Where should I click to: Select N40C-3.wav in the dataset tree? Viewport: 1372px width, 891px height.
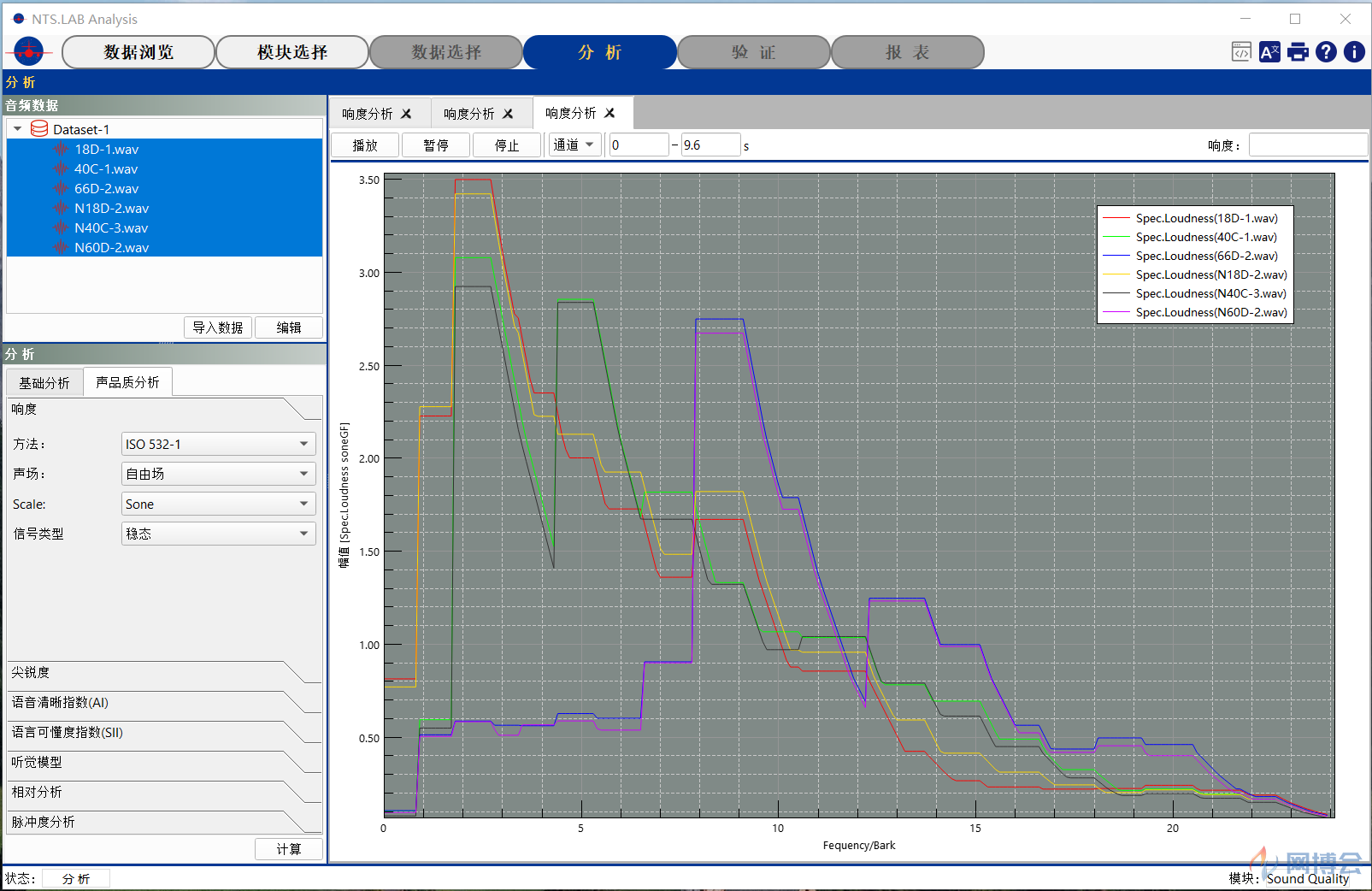pos(164,227)
